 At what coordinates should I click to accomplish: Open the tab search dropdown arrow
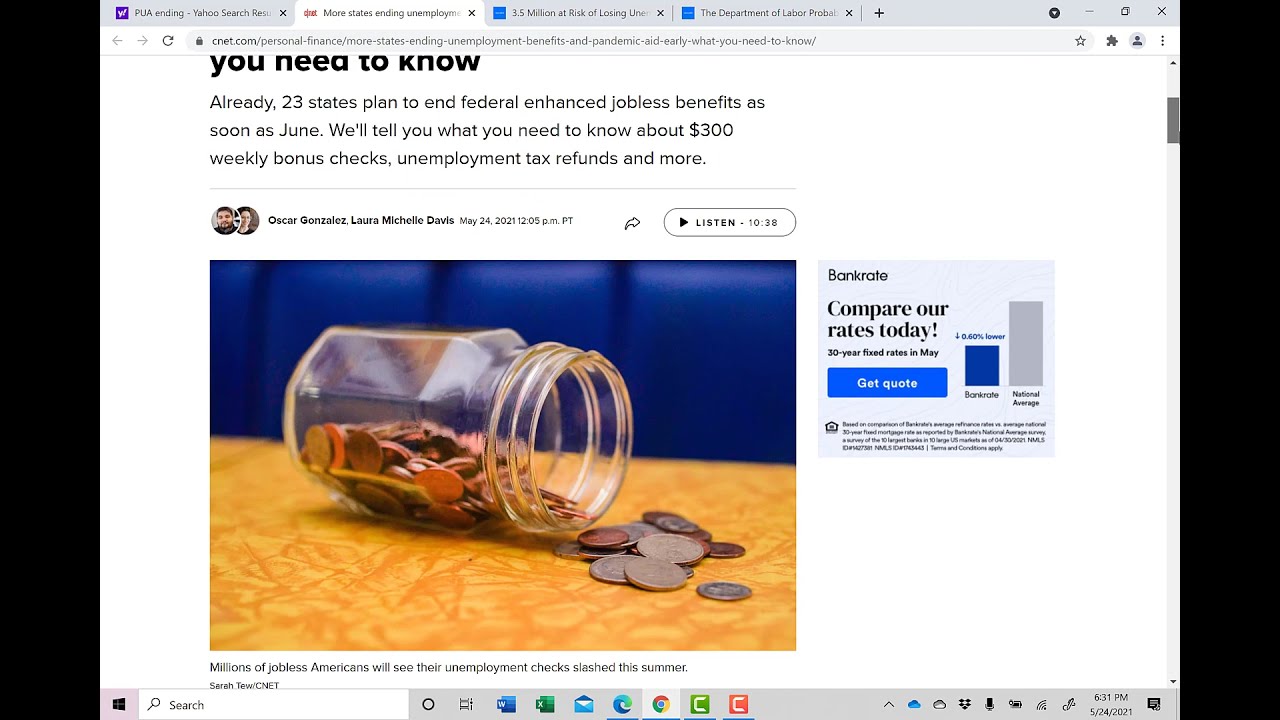(x=1054, y=13)
